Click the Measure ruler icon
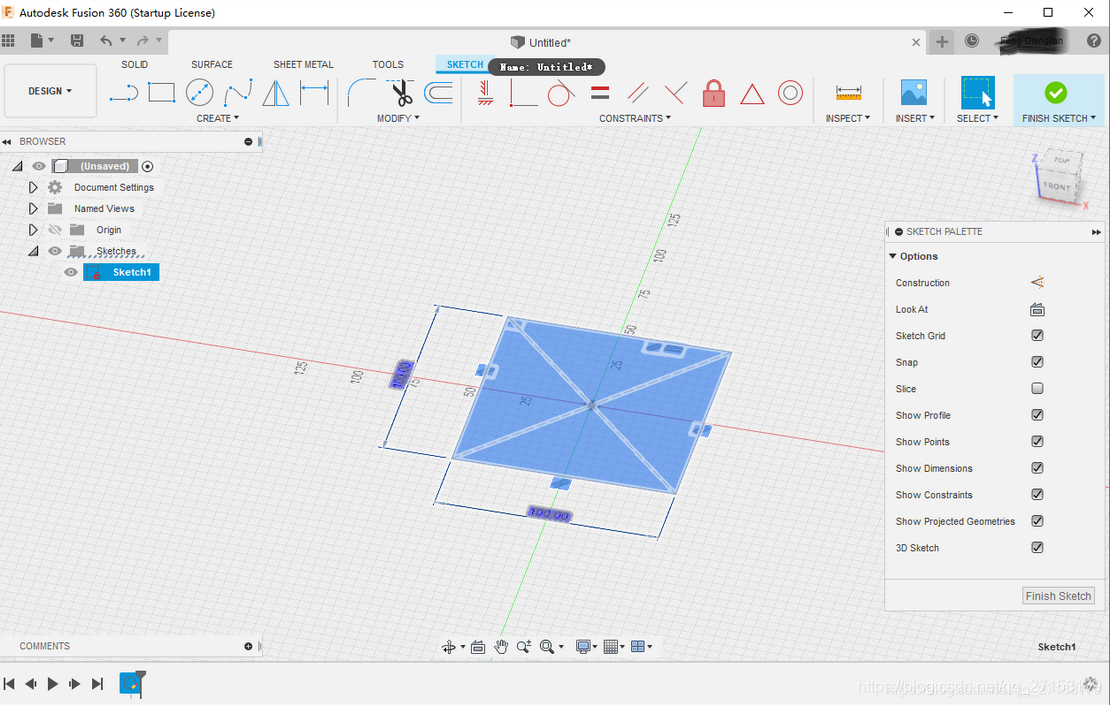 point(848,93)
